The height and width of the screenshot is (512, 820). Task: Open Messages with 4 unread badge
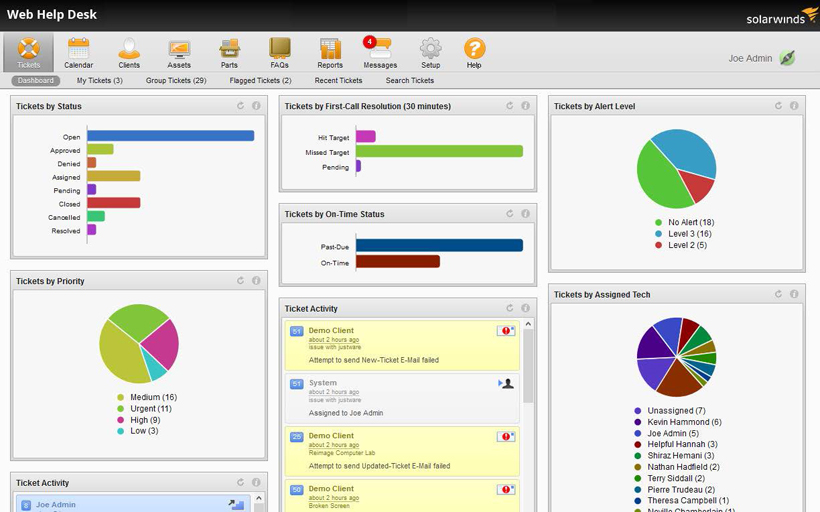[379, 49]
